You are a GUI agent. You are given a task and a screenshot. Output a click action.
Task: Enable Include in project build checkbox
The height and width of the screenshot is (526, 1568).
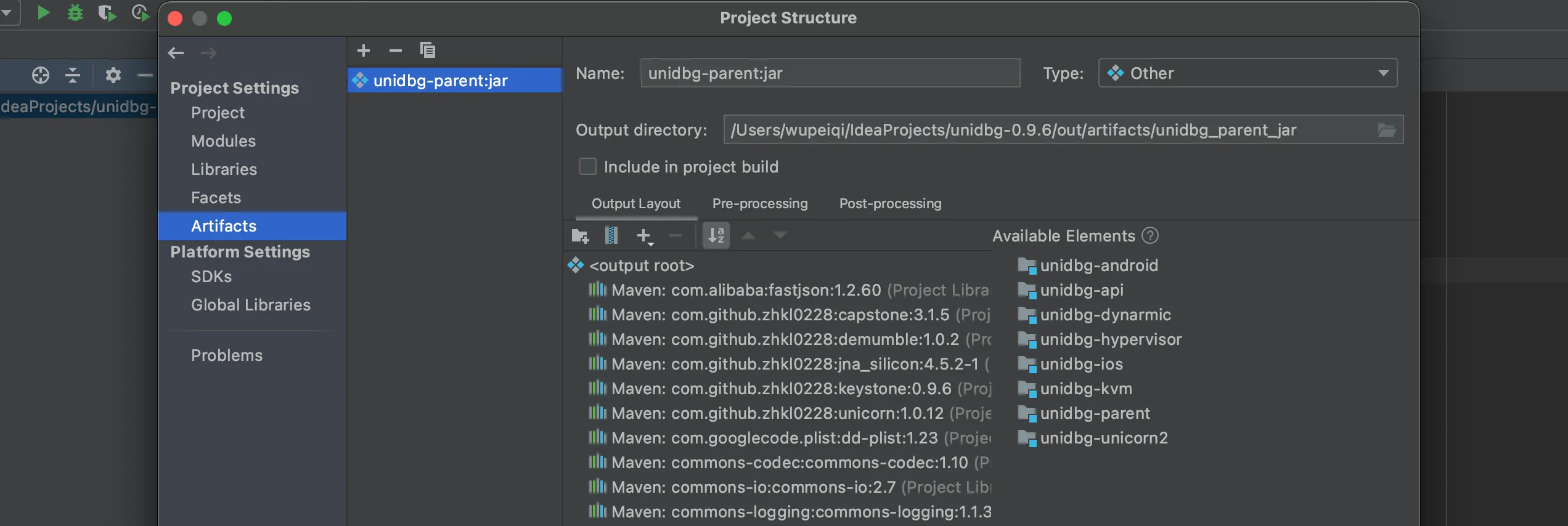588,167
